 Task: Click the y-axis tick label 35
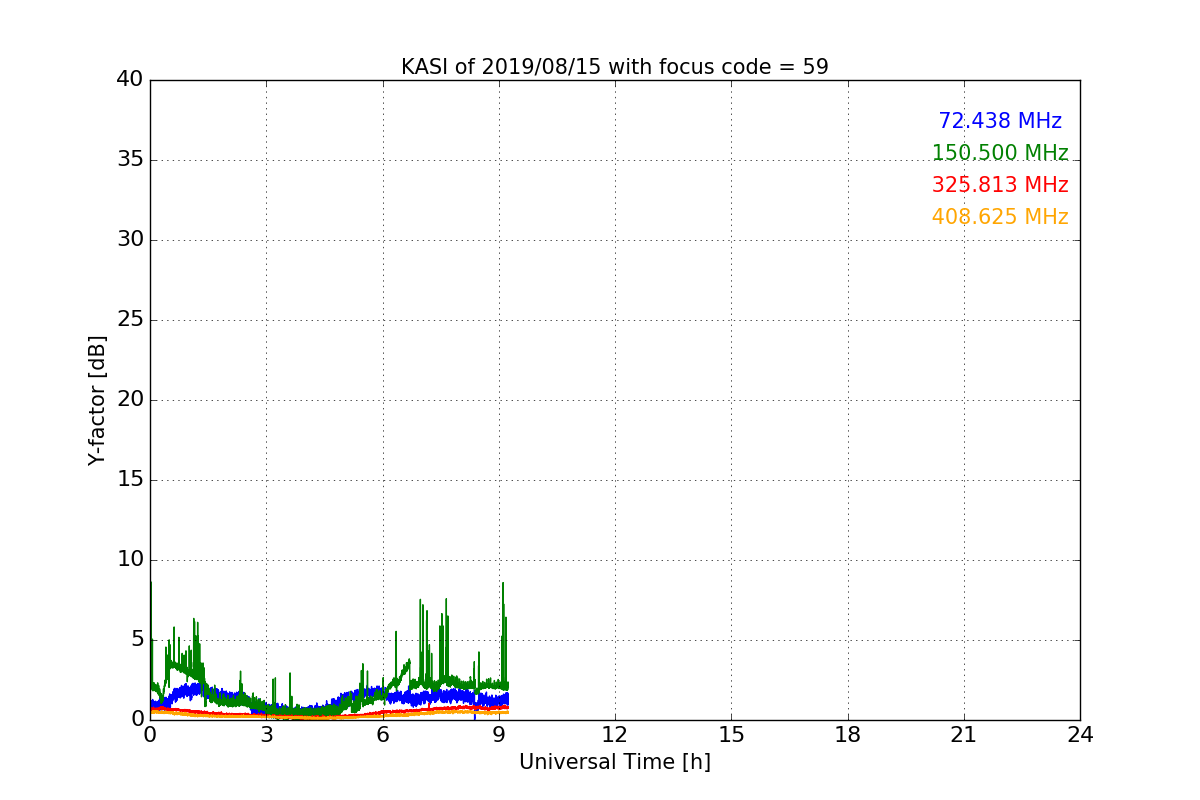tap(130, 160)
